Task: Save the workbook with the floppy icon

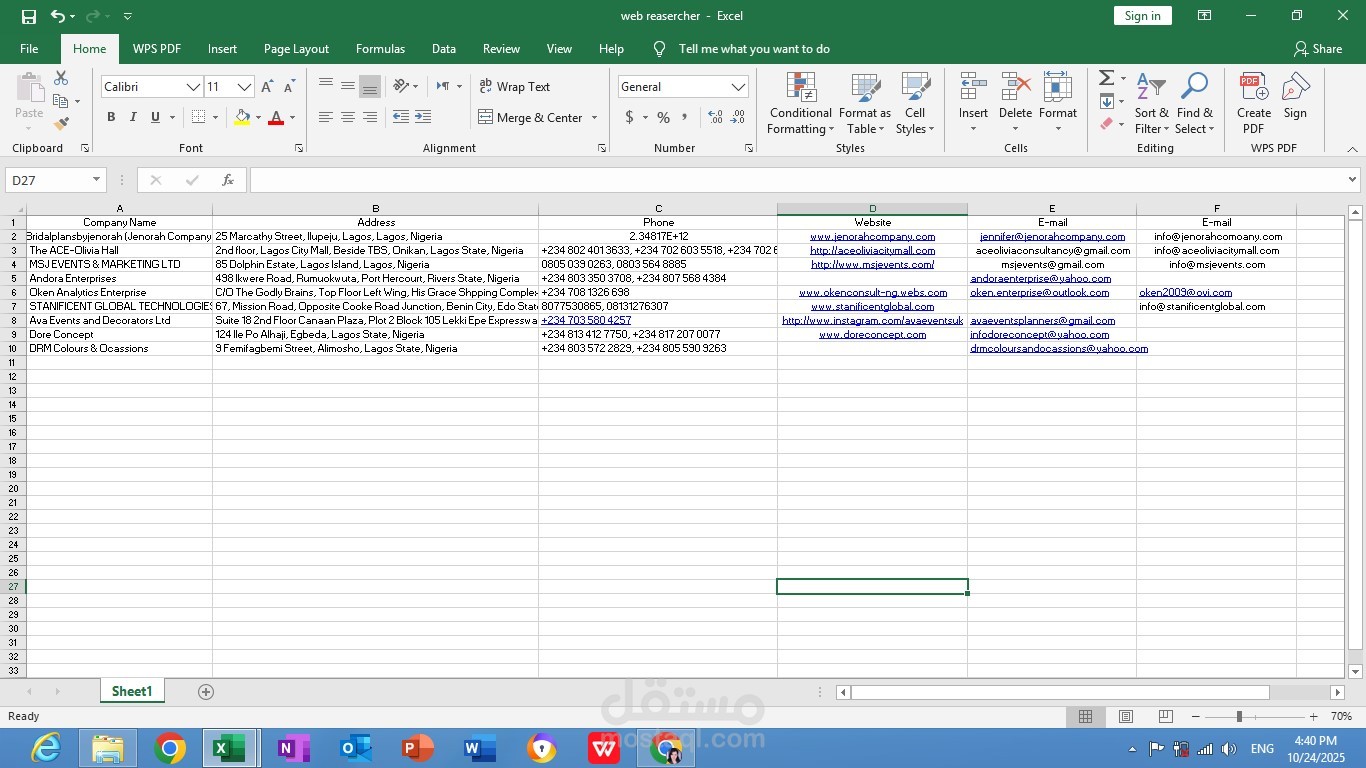Action: pyautogui.click(x=28, y=16)
